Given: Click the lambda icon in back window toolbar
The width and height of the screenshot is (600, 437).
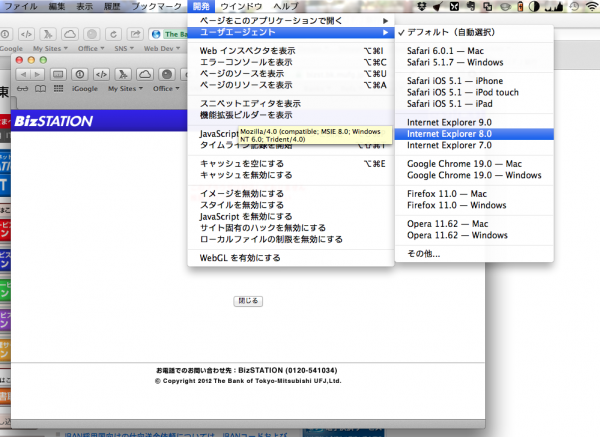Looking at the screenshot, I should coord(48,34).
